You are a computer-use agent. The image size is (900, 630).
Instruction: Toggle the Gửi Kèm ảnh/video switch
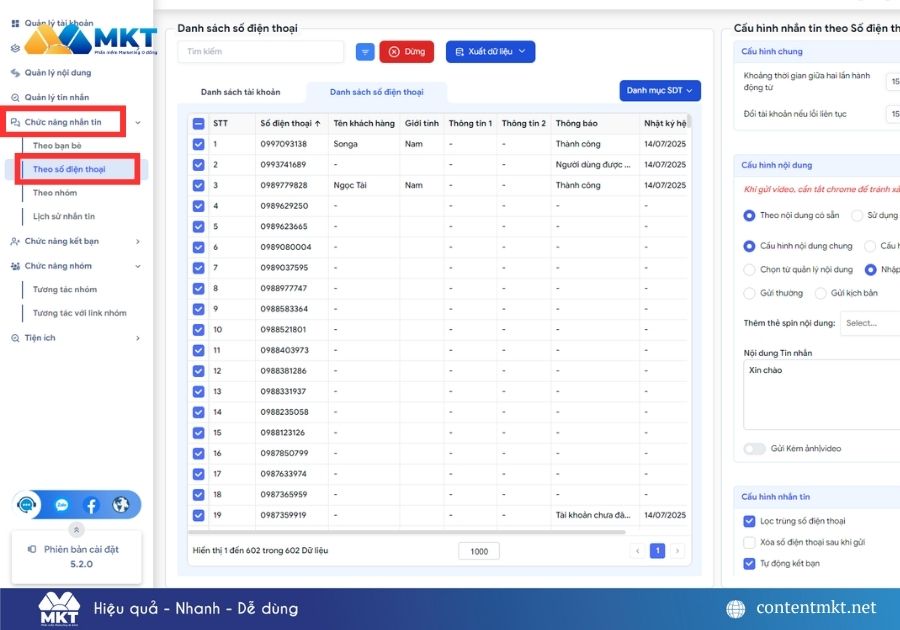coord(754,449)
